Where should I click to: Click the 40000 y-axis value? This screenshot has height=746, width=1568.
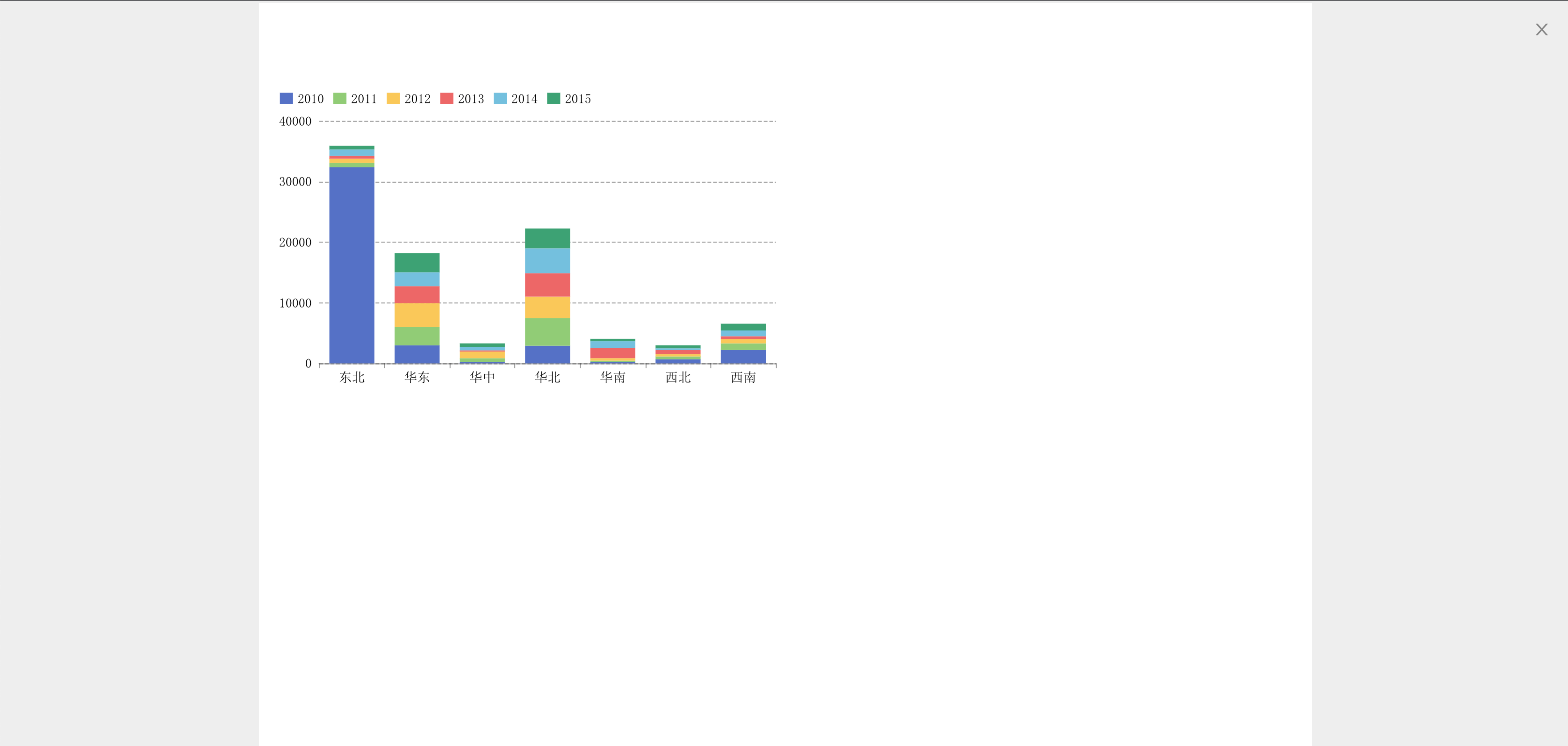click(x=295, y=122)
